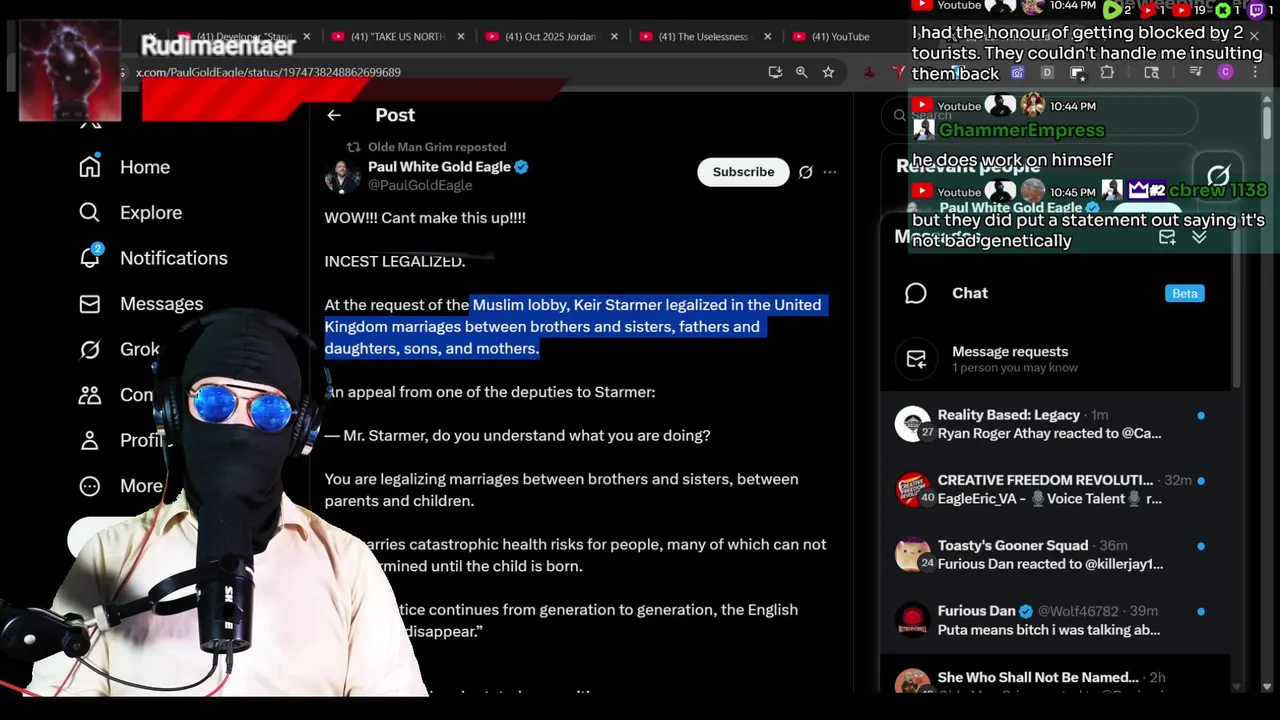Open the browser extensions puzzle icon
Viewport: 1280px width, 720px height.
pos(1107,72)
